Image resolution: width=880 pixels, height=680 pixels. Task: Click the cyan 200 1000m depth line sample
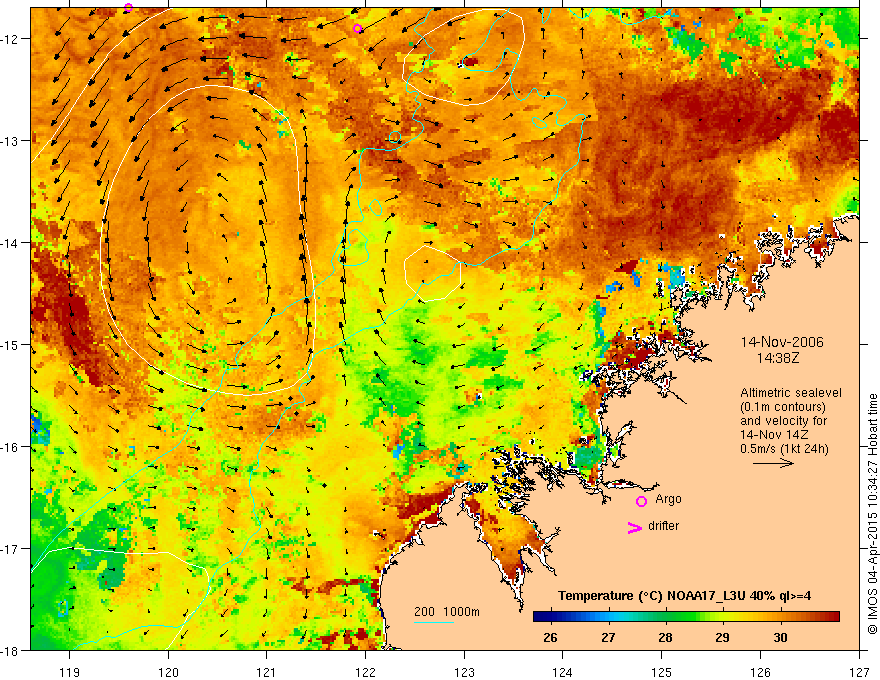[x=434, y=622]
